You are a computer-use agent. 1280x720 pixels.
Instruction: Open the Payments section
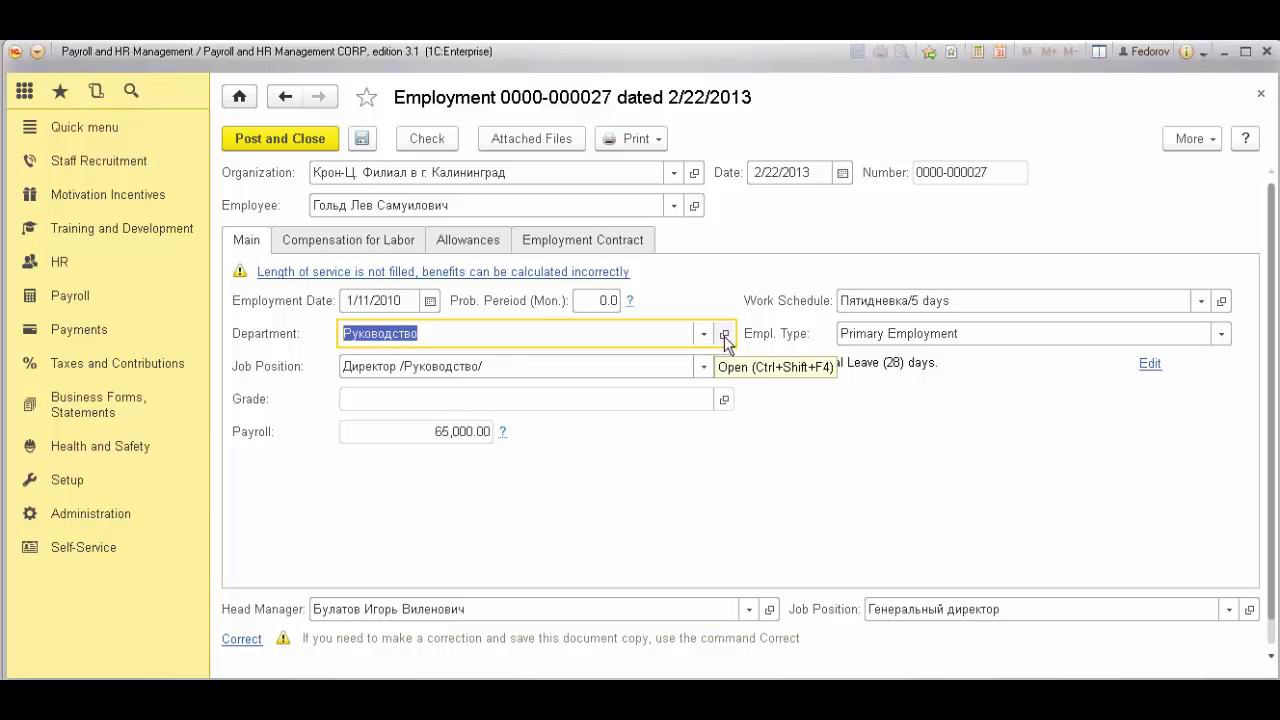79,330
